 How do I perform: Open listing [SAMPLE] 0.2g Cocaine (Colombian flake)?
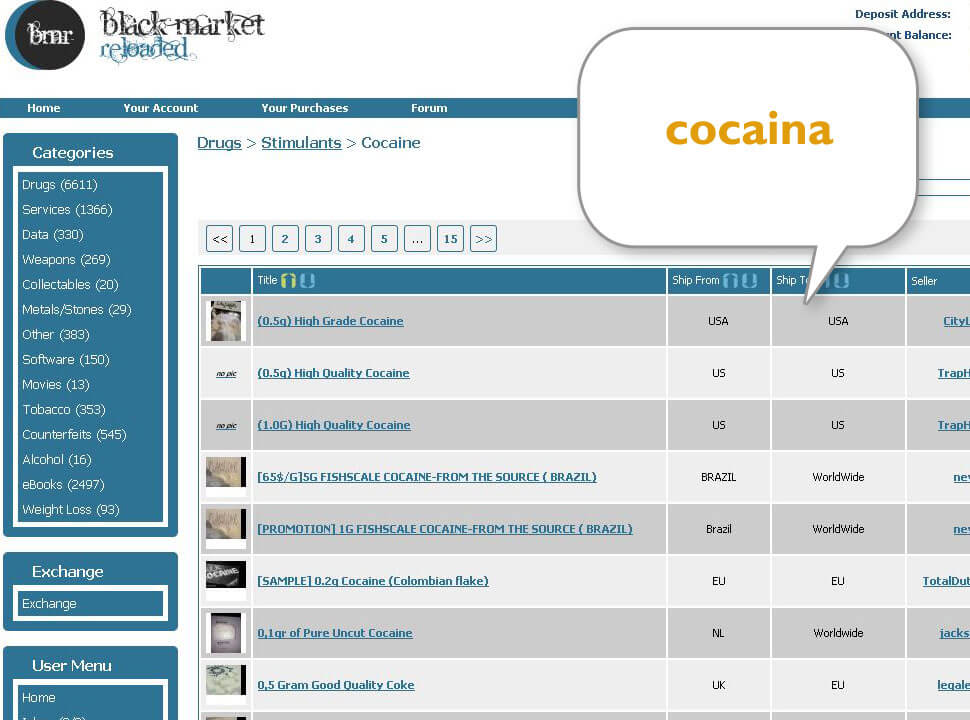click(x=373, y=581)
